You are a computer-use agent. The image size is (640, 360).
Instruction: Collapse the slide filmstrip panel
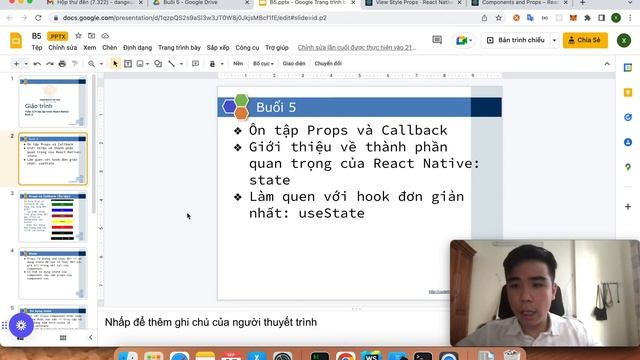(x=91, y=338)
